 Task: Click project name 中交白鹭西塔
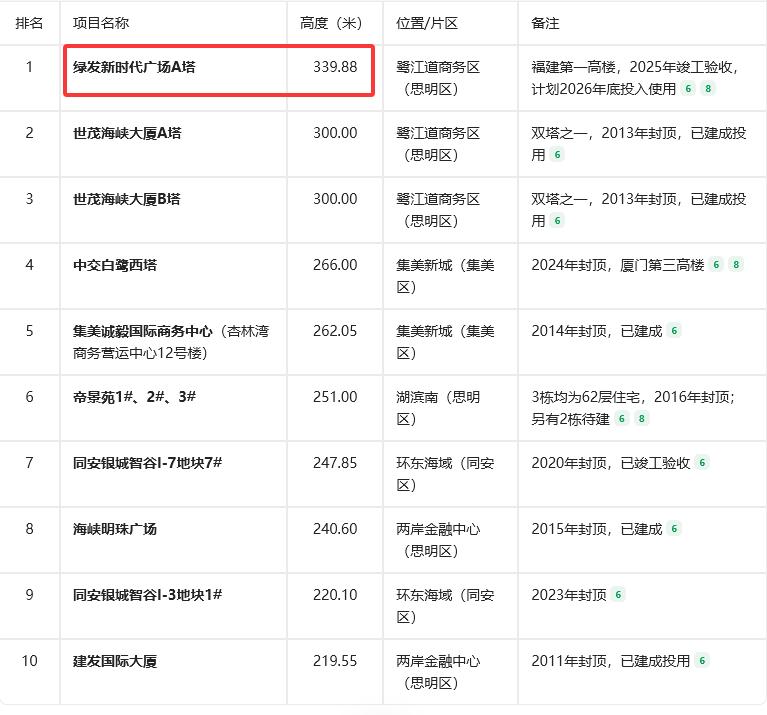(115, 265)
